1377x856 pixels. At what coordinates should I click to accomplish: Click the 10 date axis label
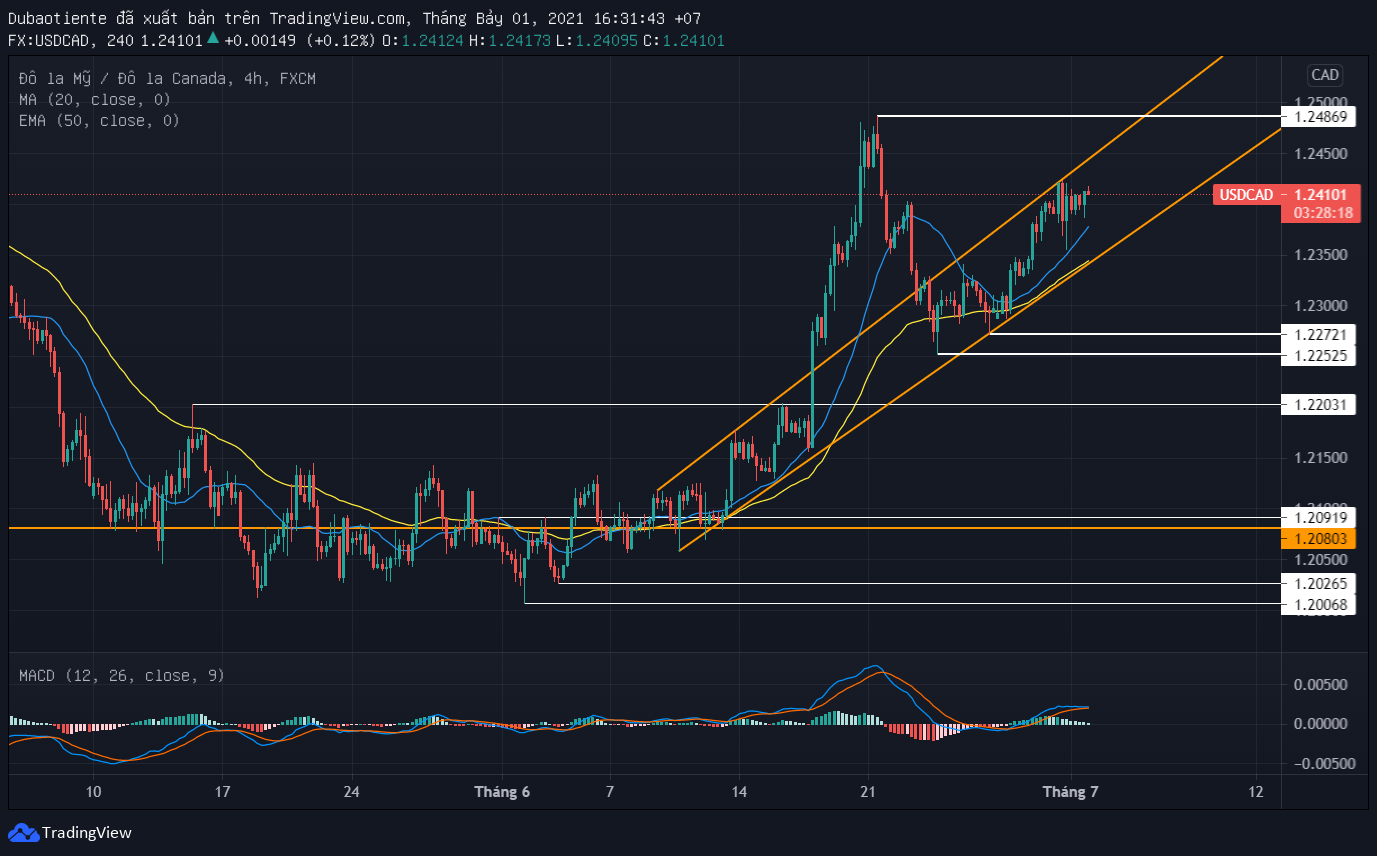coord(93,792)
